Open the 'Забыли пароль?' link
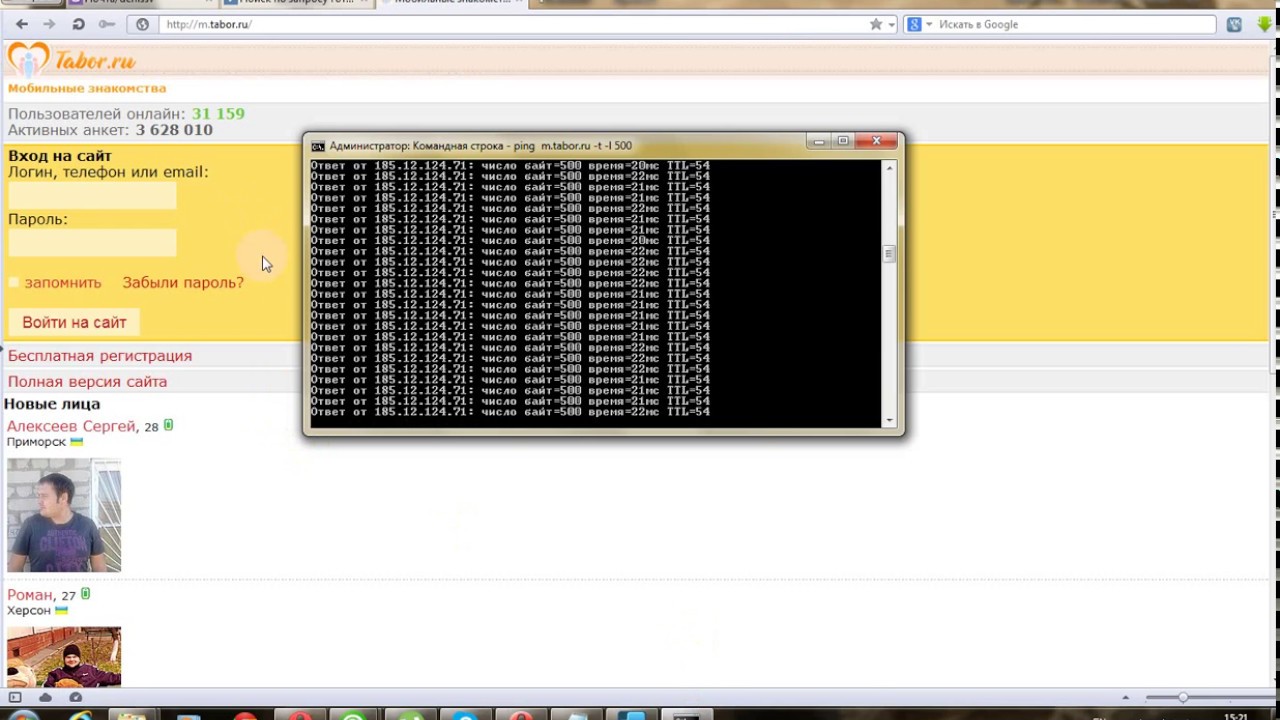The width and height of the screenshot is (1280, 720). 183,283
